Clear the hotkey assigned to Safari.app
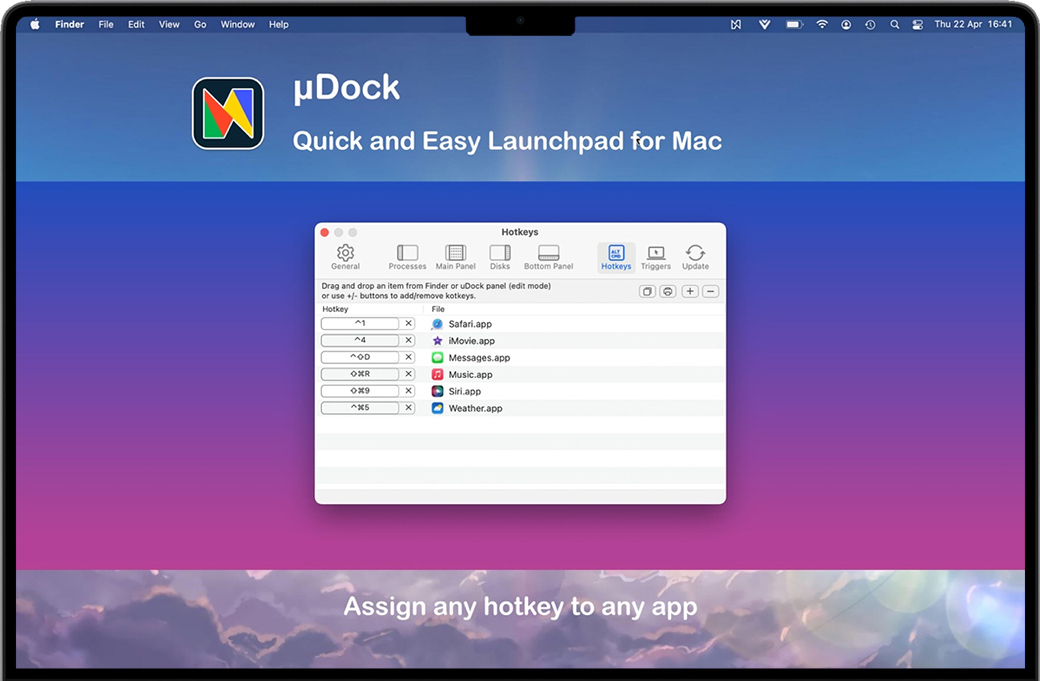Image resolution: width=1040 pixels, height=681 pixels. click(408, 324)
